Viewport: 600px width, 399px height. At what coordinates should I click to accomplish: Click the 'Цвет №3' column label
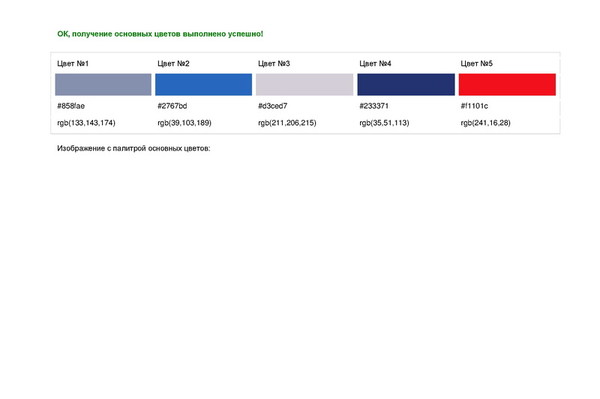(x=274, y=64)
